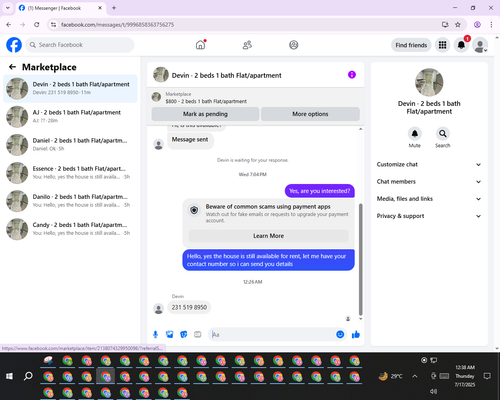Screen dimensions: 500x400
Task: Open Windows Start menu
Action: pyautogui.click(x=9, y=376)
